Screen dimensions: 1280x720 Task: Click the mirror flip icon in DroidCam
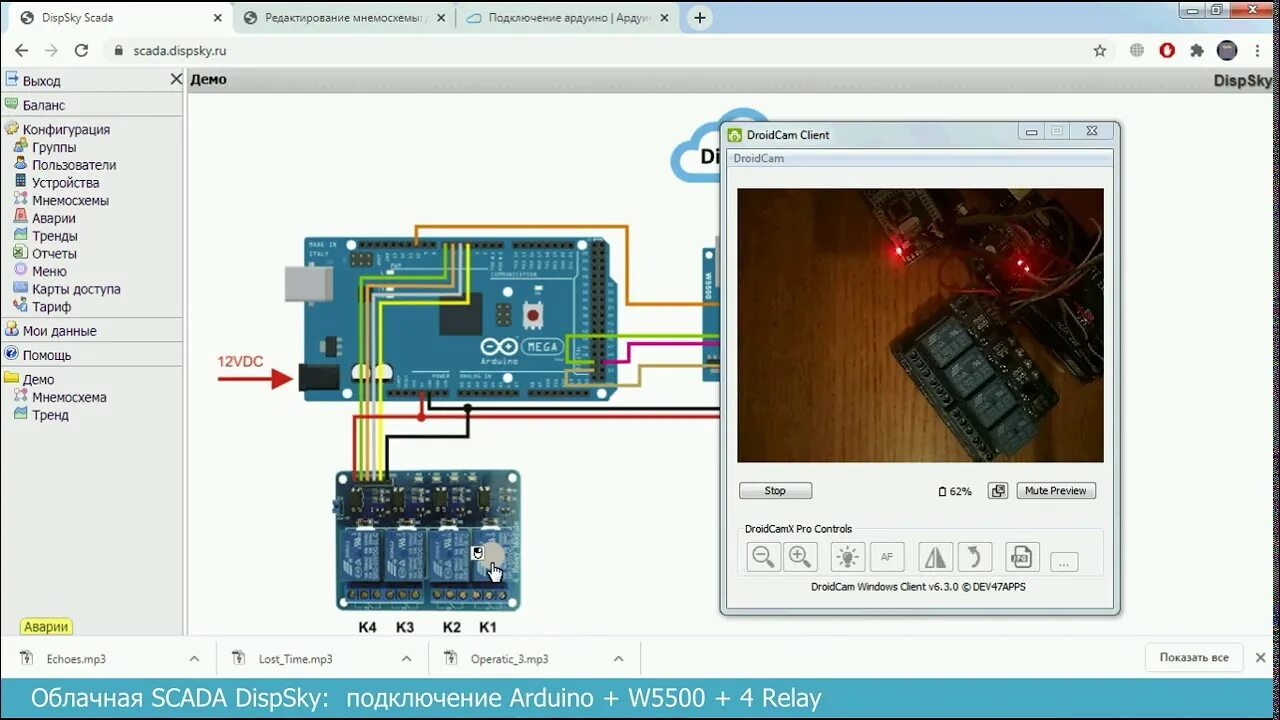936,557
